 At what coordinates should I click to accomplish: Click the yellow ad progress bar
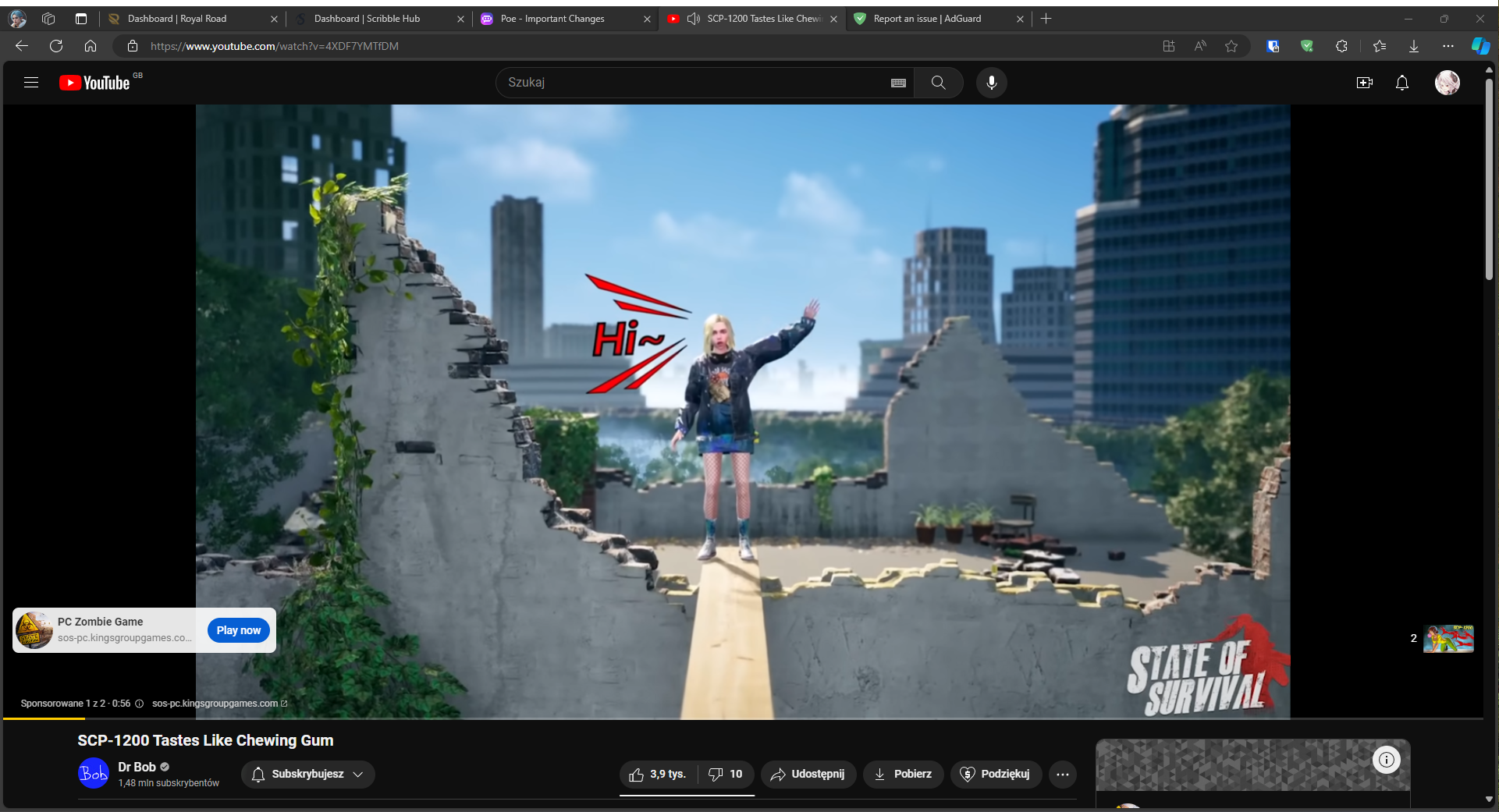point(43,718)
